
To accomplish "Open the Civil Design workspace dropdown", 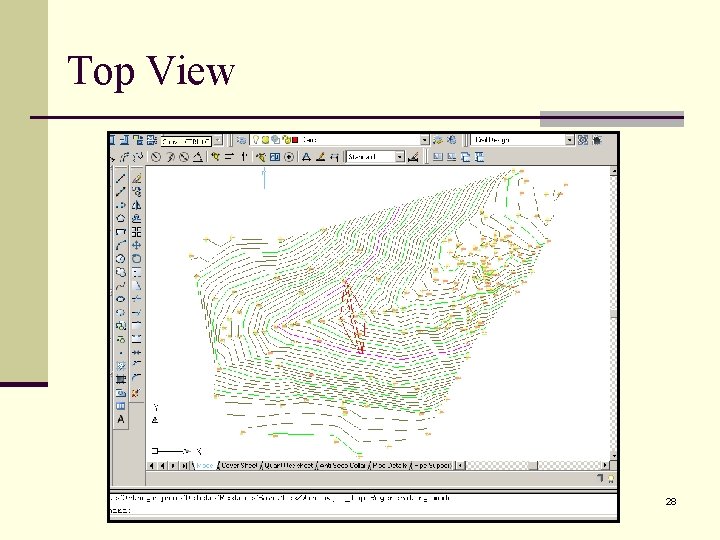I will (569, 140).
